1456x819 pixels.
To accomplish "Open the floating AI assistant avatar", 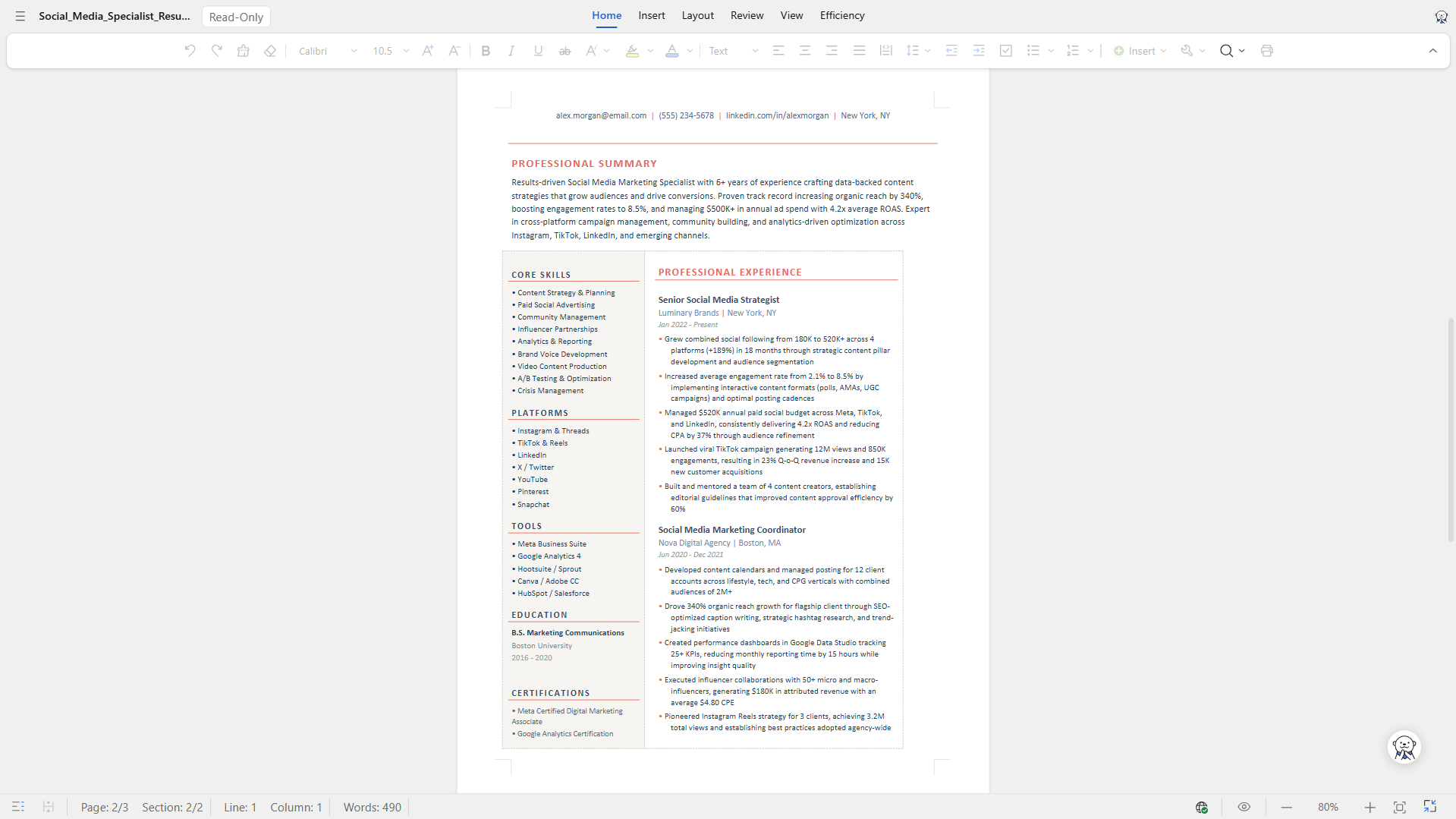I will tap(1404, 748).
